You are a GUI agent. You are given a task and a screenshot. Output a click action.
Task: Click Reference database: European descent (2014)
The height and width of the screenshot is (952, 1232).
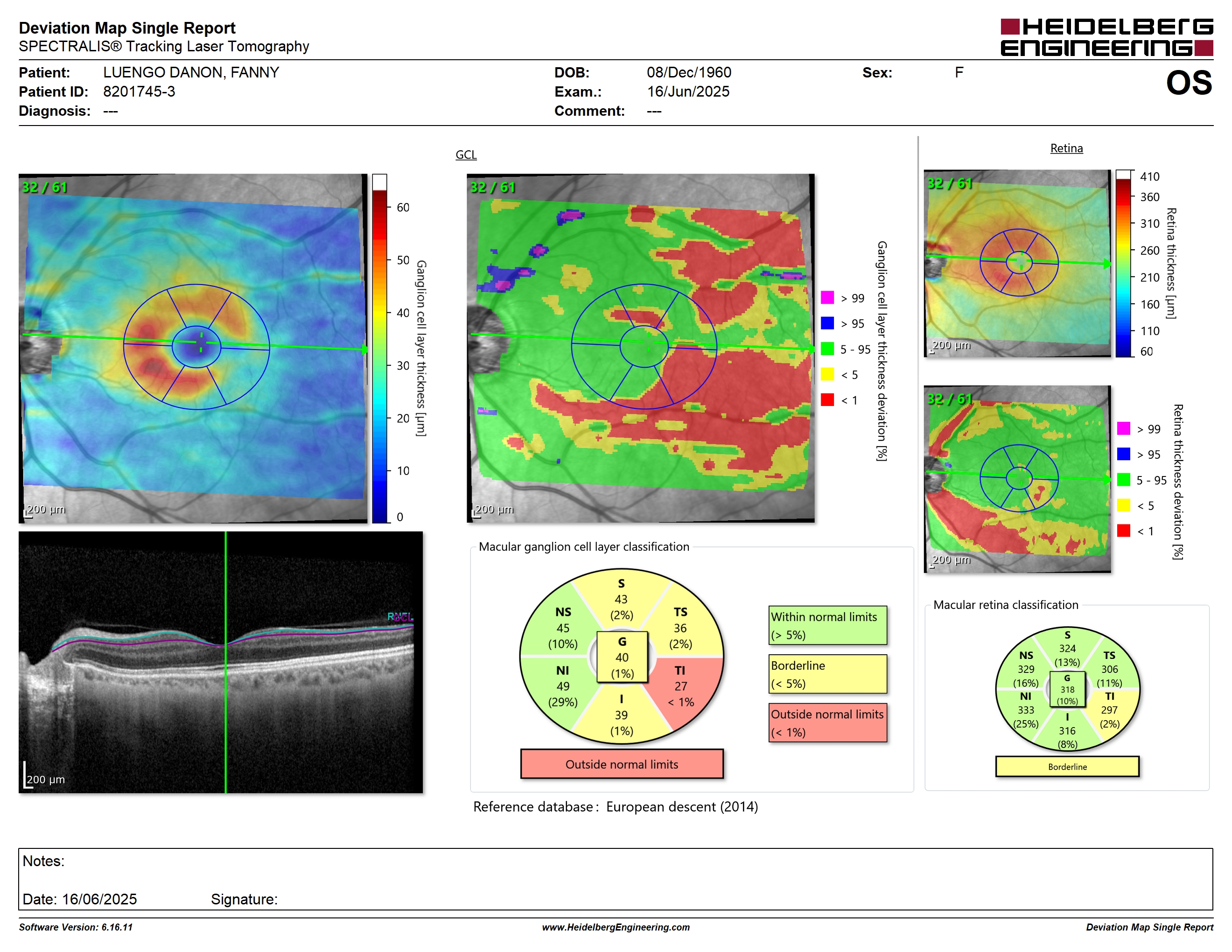[x=616, y=806]
